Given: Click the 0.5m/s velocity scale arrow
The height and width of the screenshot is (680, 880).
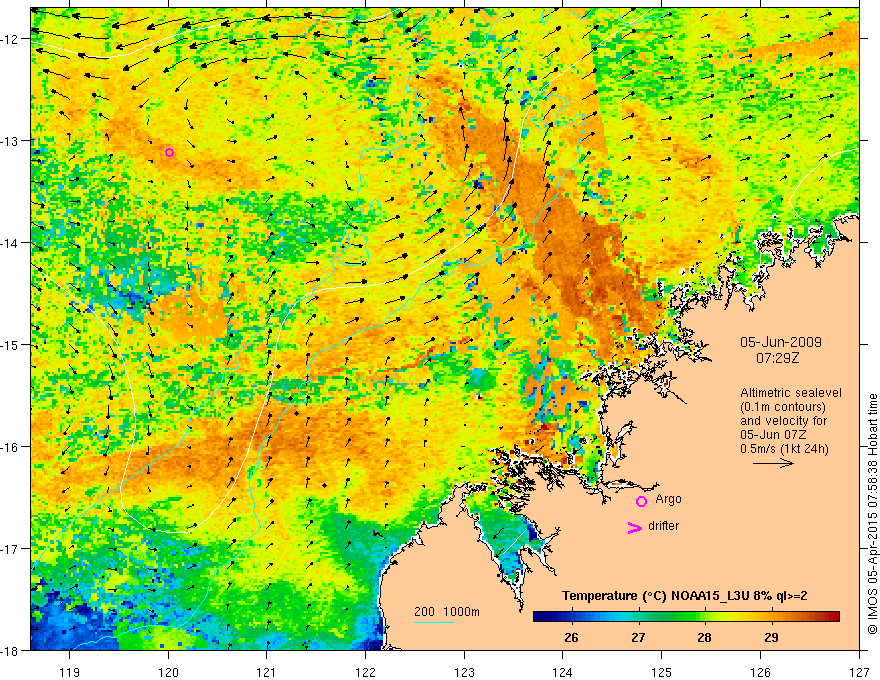Looking at the screenshot, I should (x=773, y=463).
